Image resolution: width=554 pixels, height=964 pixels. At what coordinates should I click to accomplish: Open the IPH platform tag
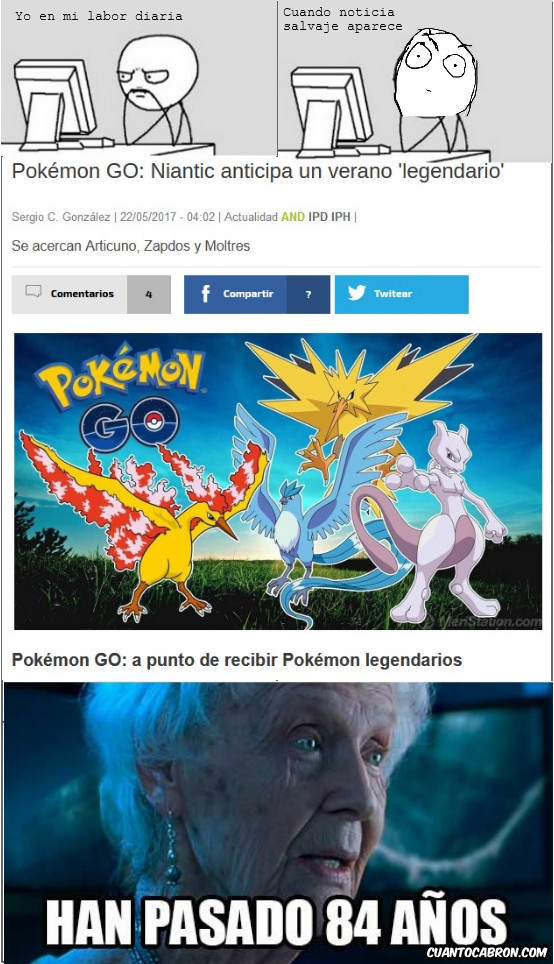click(x=341, y=216)
